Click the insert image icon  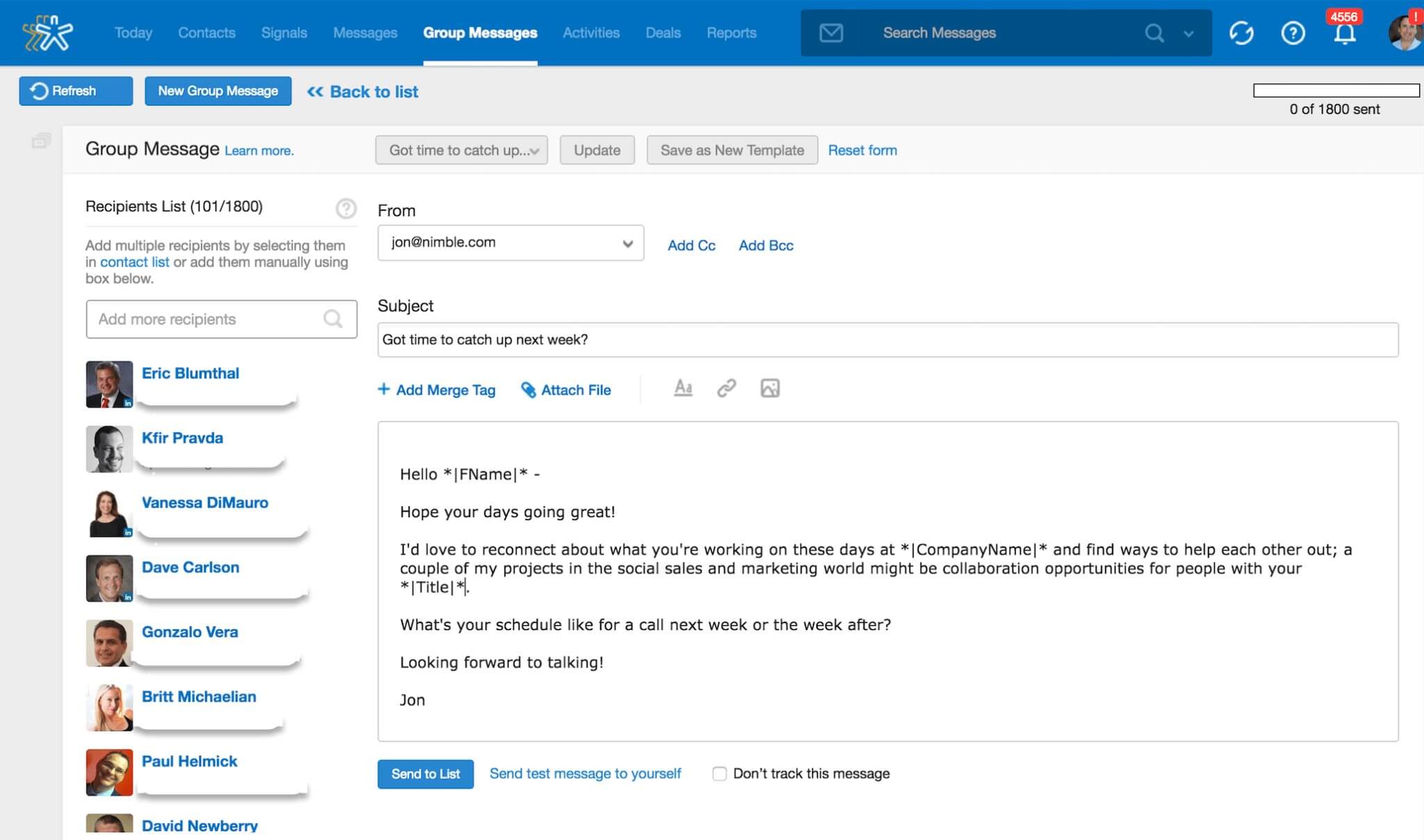tap(770, 388)
